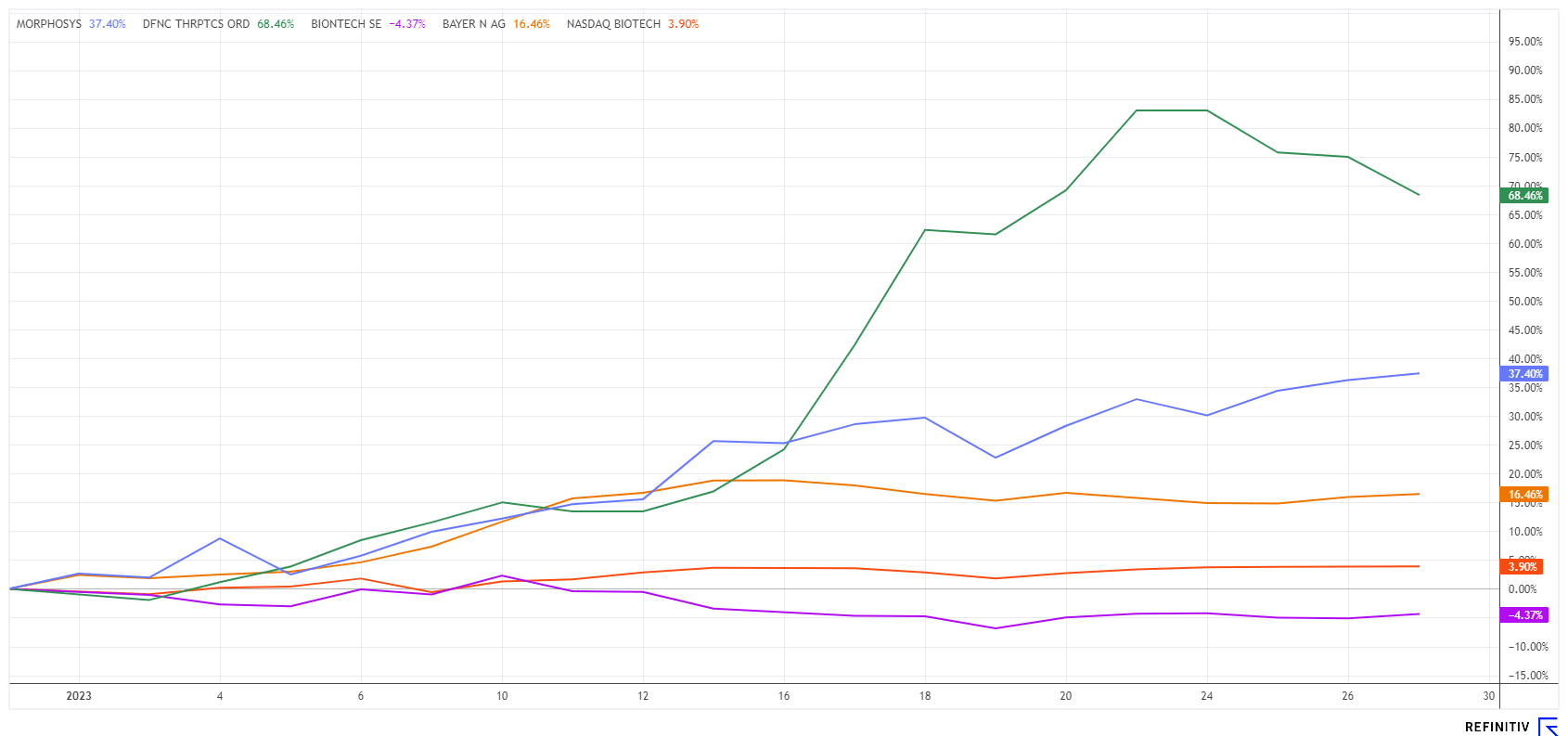
Task: Click the 30 date axis label
Action: (x=1489, y=696)
